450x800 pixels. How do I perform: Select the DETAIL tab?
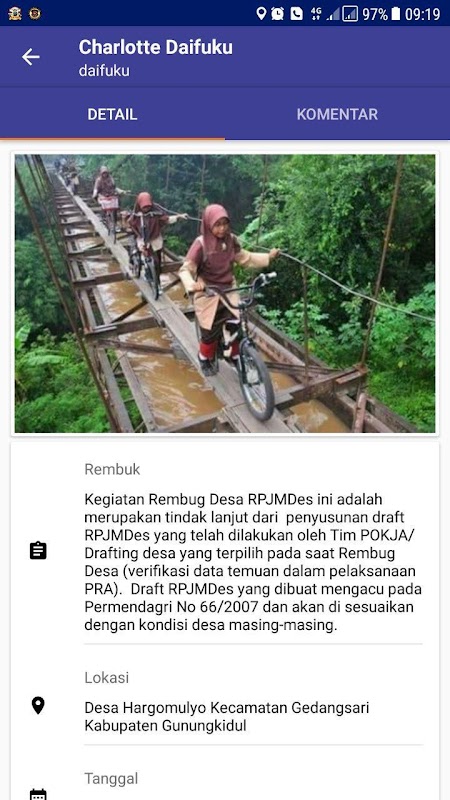tap(112, 114)
